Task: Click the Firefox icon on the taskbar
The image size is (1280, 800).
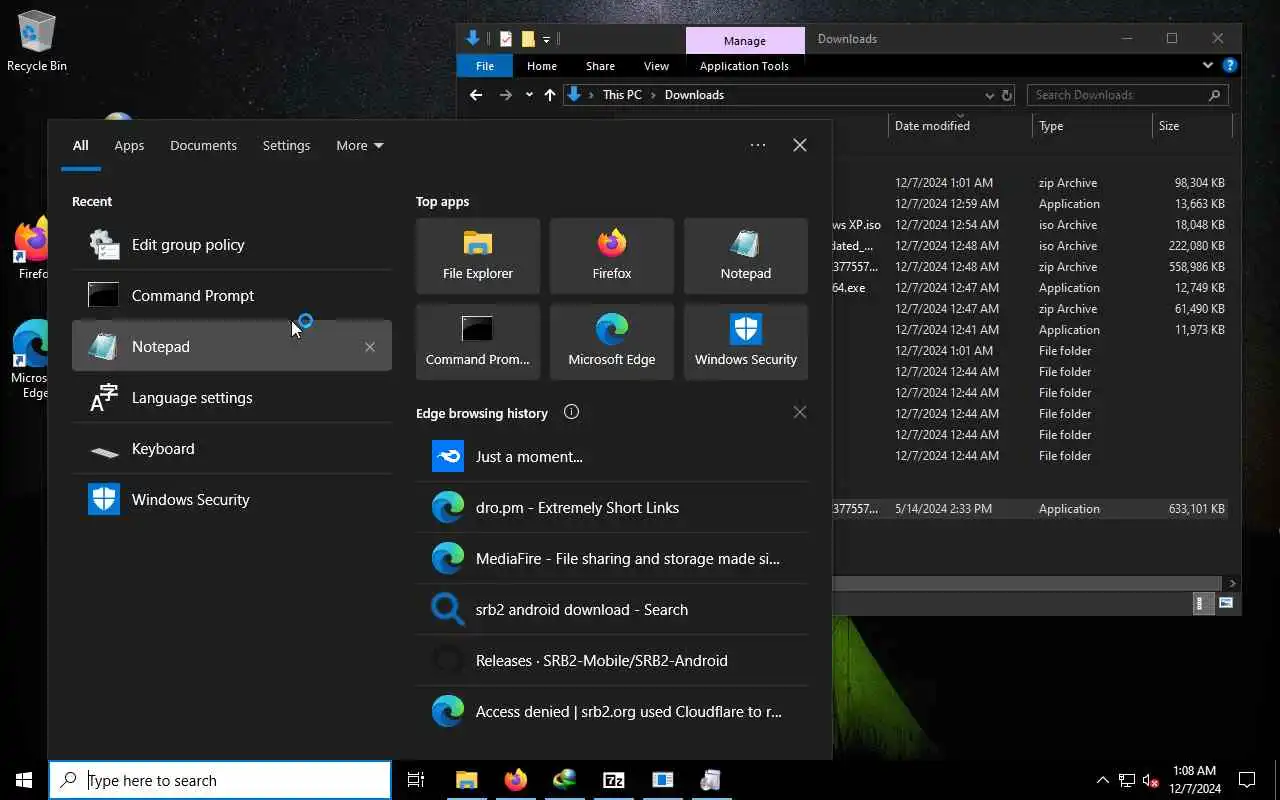Action: click(x=516, y=780)
